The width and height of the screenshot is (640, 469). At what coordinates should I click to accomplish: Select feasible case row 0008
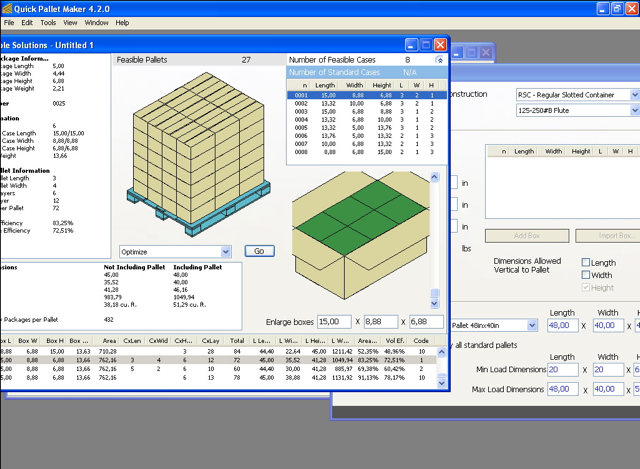[x=367, y=152]
